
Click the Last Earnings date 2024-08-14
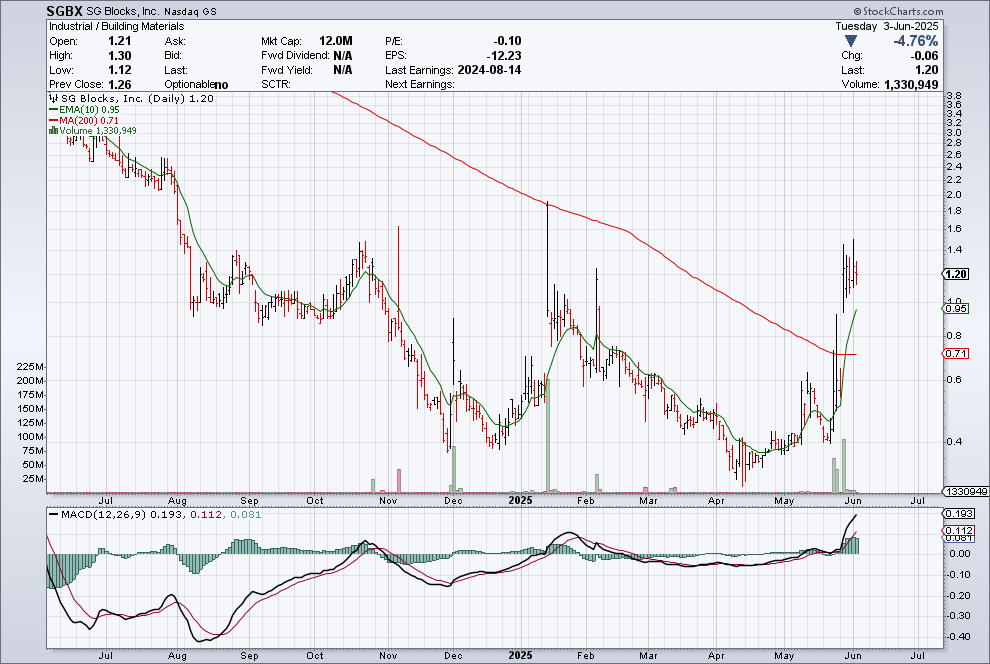(489, 70)
